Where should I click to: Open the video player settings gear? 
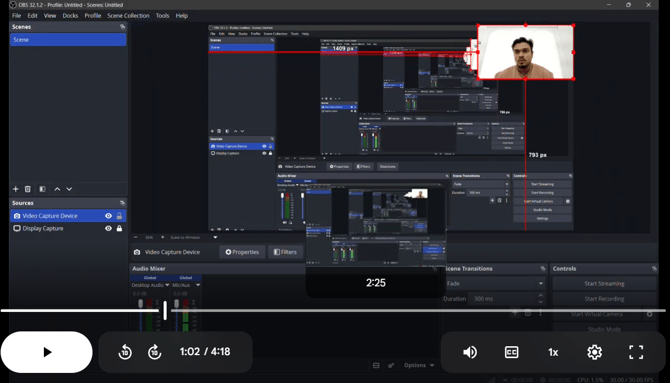click(x=594, y=352)
